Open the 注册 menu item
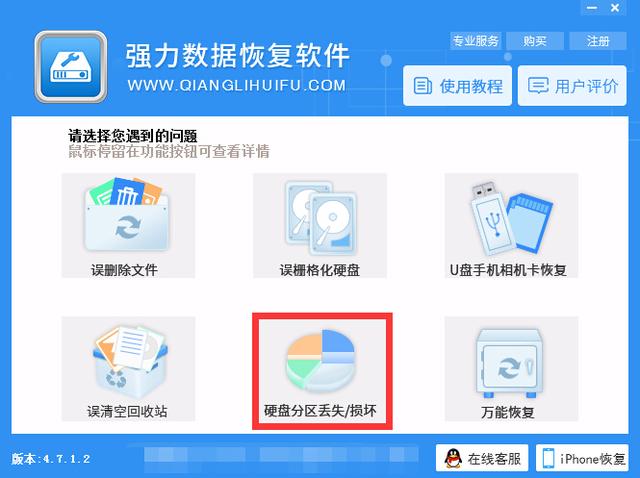 point(598,41)
